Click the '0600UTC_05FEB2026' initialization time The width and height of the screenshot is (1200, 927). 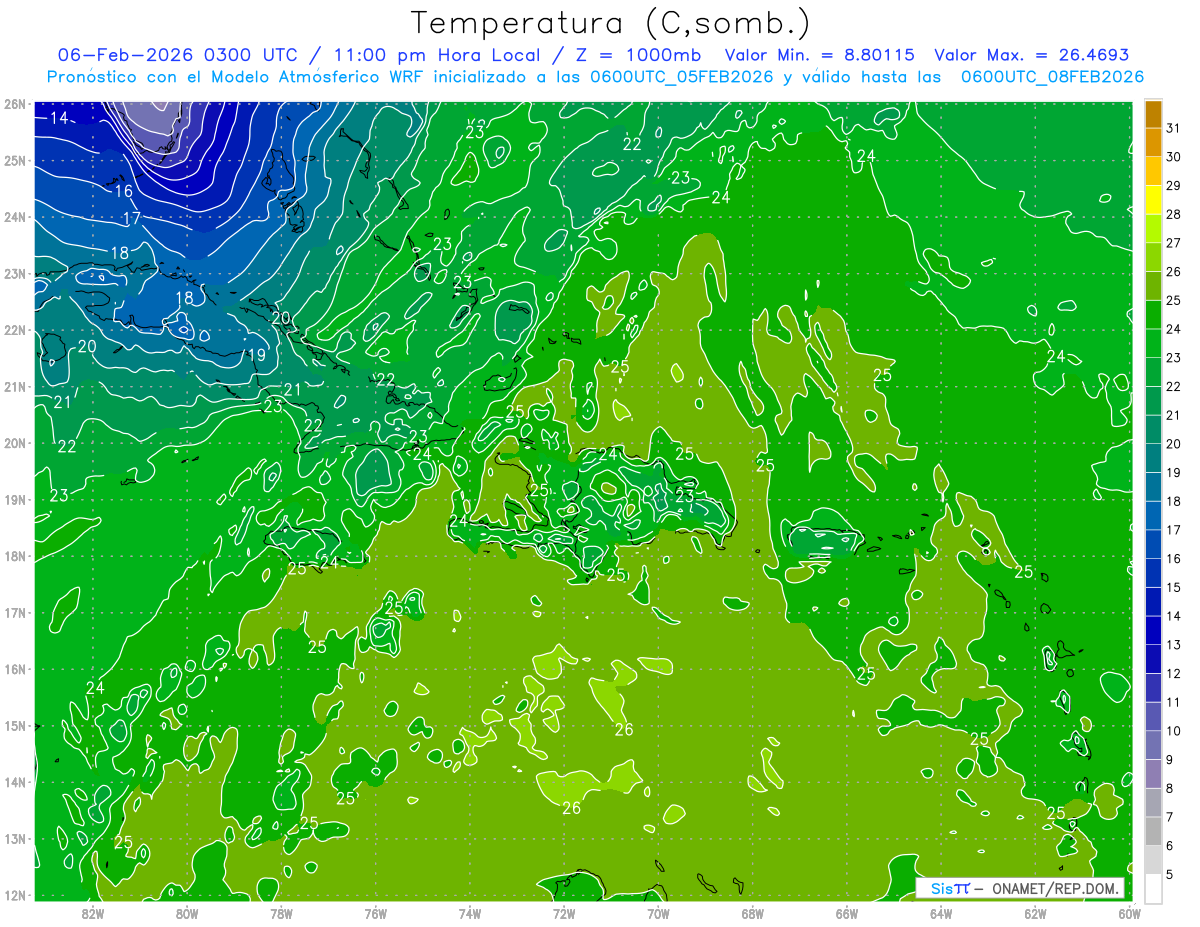[683, 77]
